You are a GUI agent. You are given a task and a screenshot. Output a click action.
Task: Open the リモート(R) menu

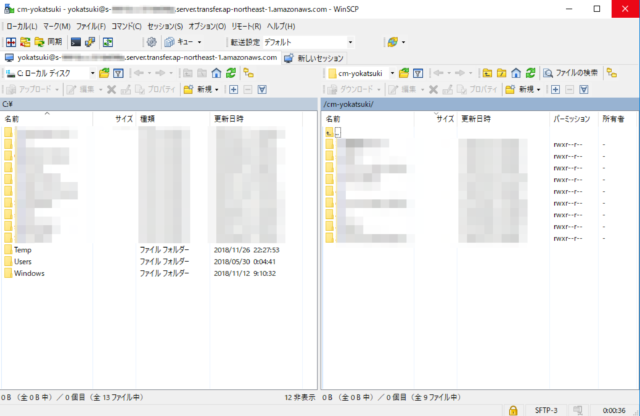click(246, 27)
